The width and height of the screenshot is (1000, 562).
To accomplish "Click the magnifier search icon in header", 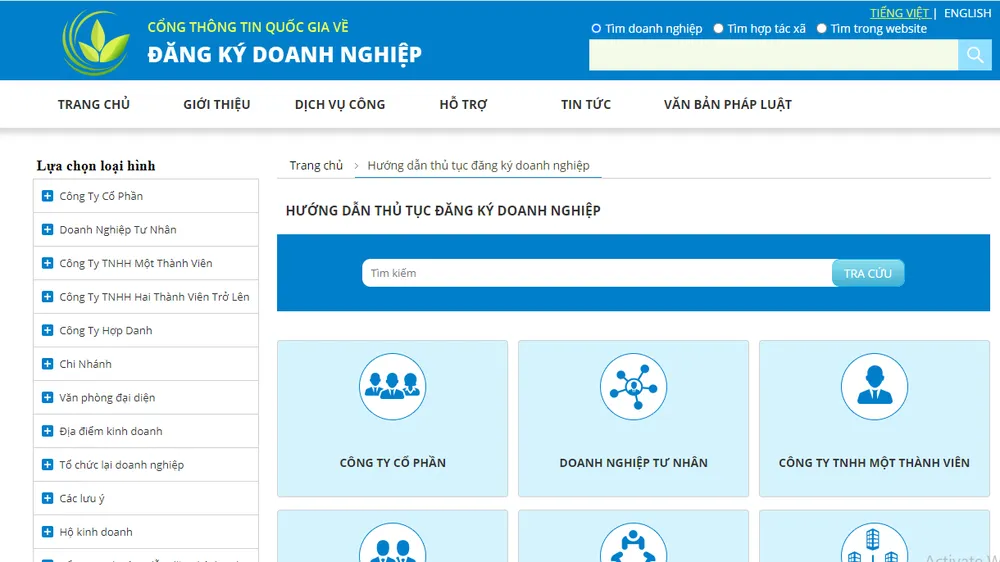I will pos(974,55).
